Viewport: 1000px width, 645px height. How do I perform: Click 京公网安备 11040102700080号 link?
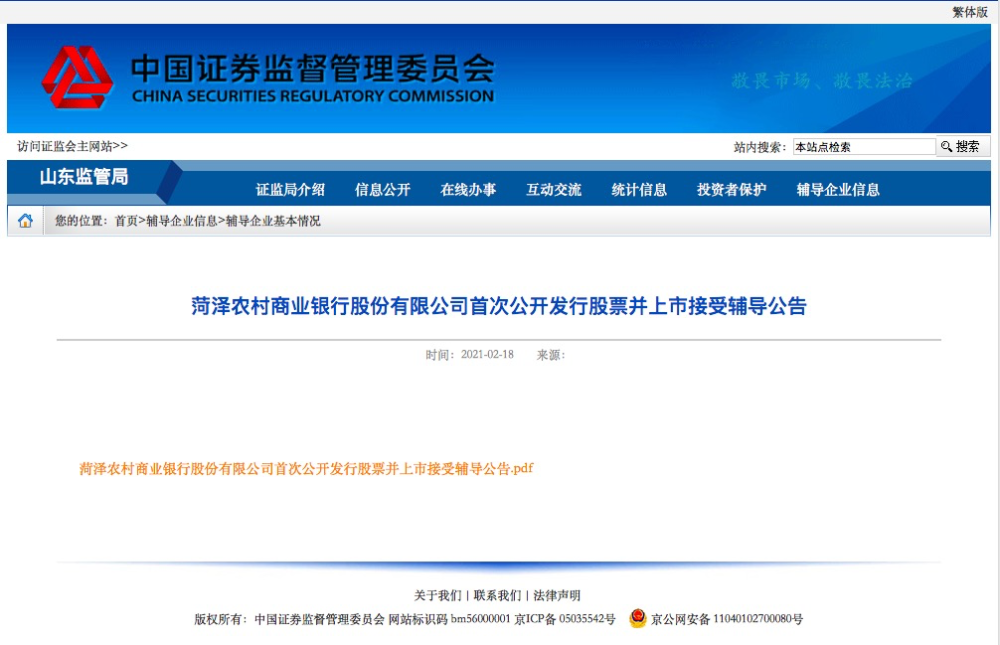pyautogui.click(x=726, y=619)
